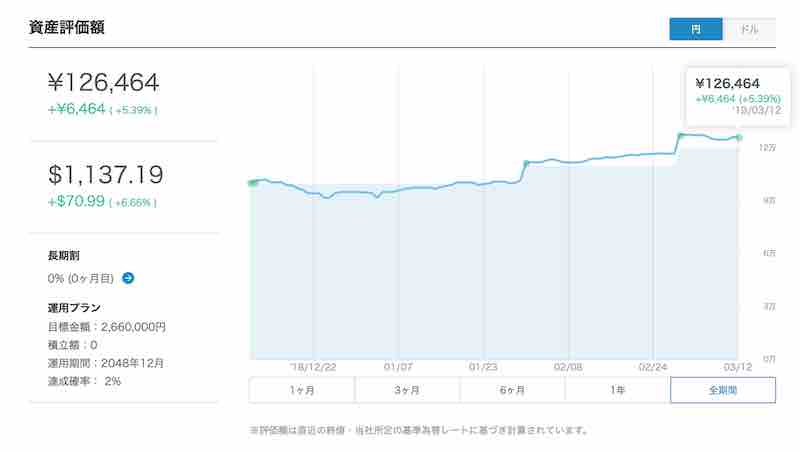
Task: Click the first data point at chart start
Action: point(251,183)
